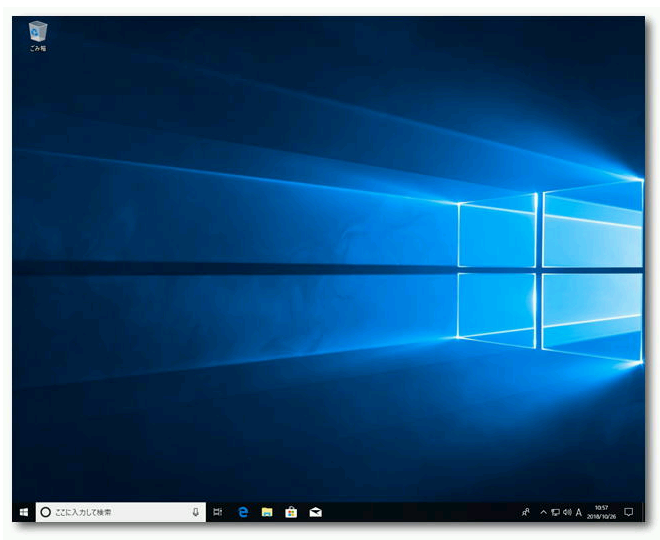Open the Mail app from the taskbar
This screenshot has width=660, height=540.
pos(315,512)
